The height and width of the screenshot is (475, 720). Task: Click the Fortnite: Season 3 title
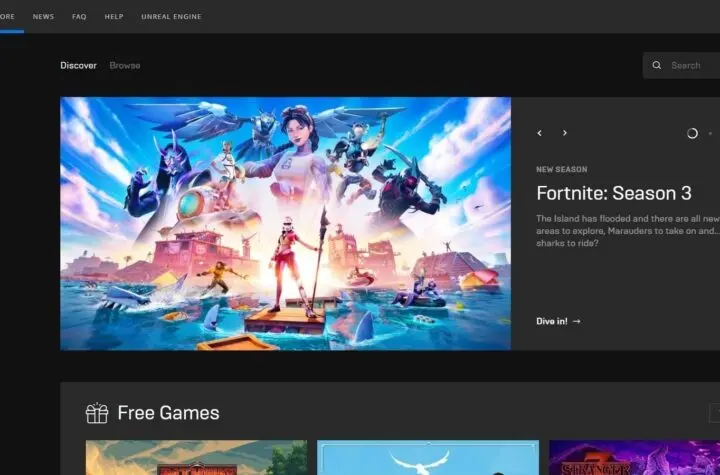[614, 193]
